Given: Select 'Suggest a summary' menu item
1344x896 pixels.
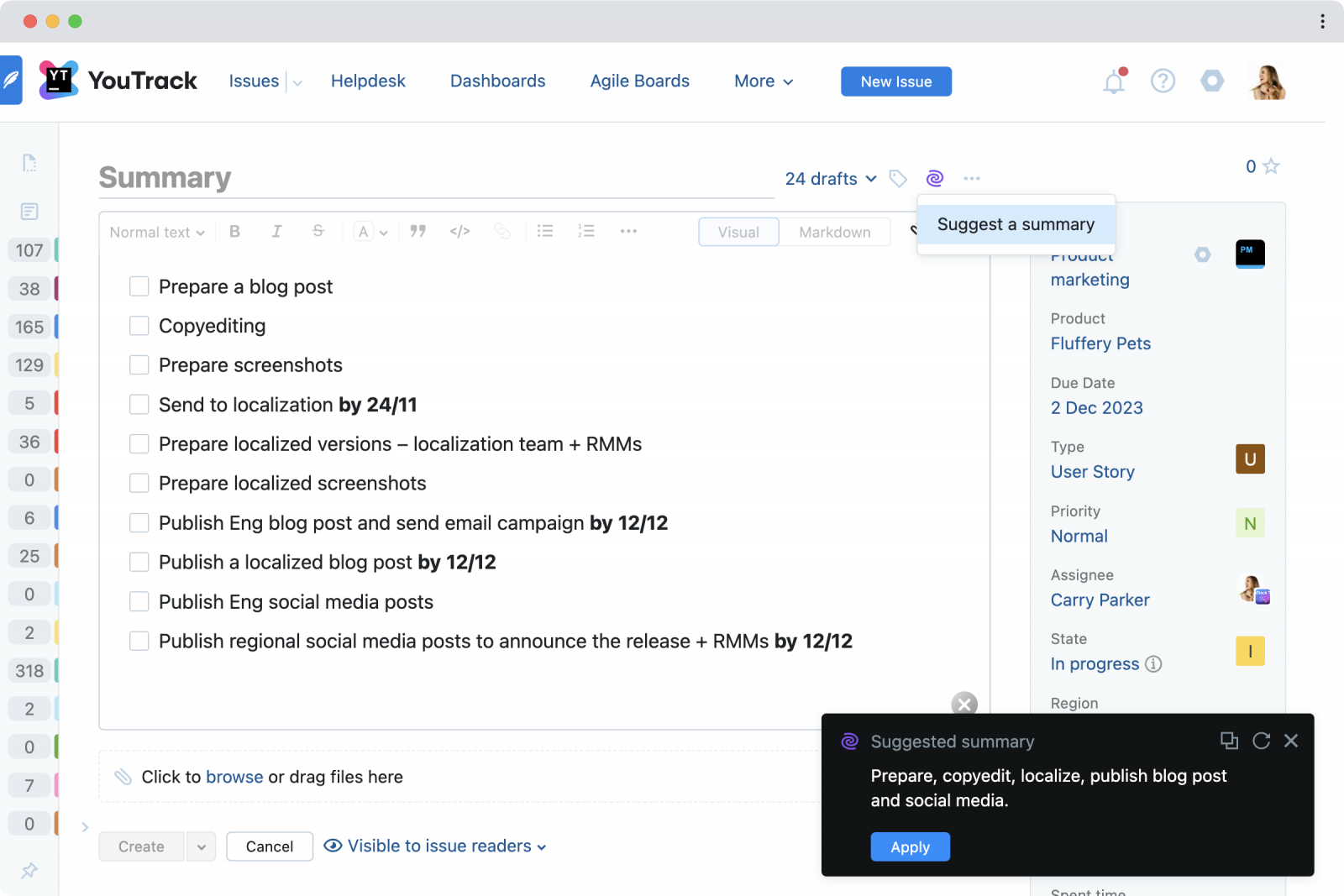Looking at the screenshot, I should click(x=1016, y=224).
